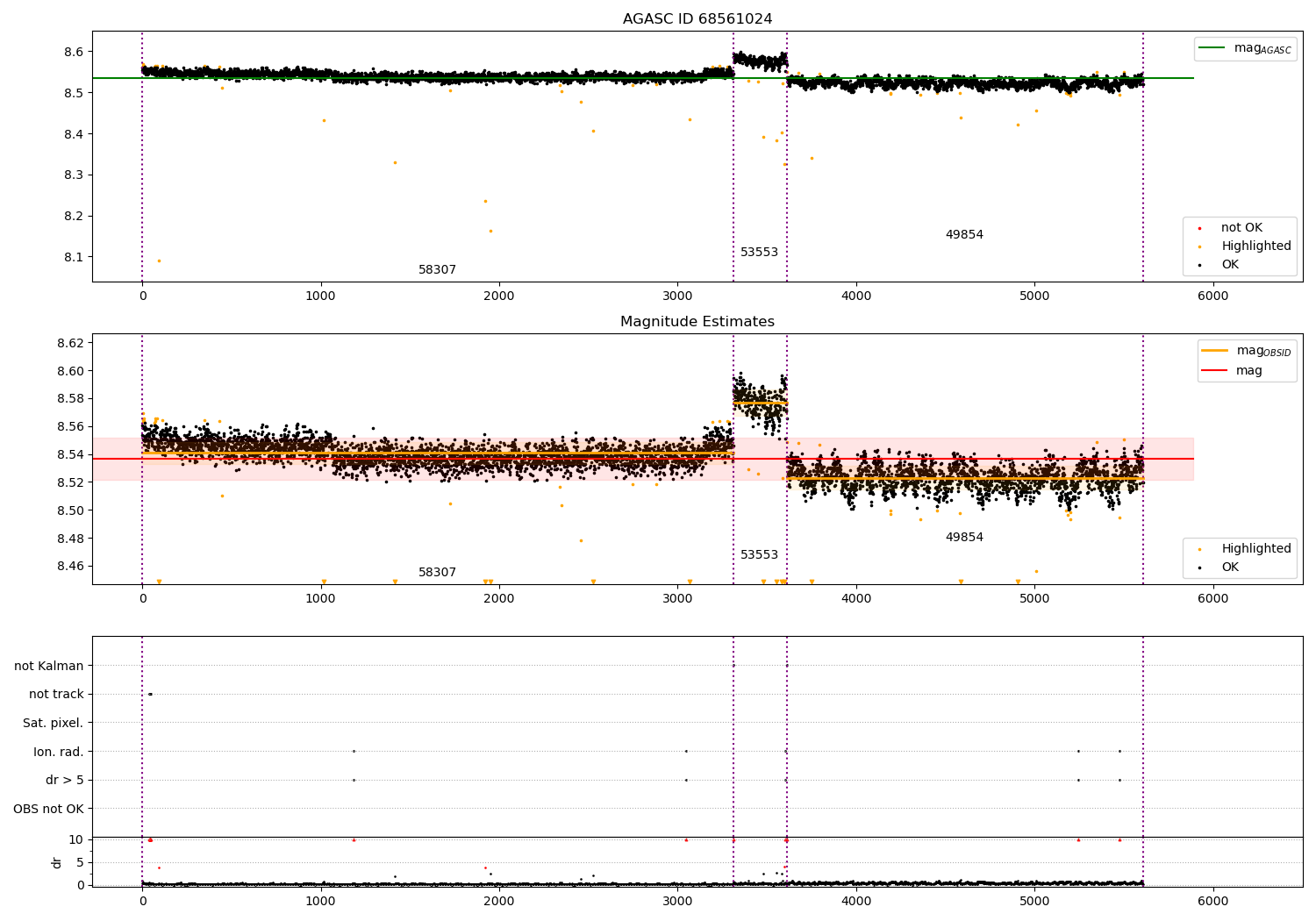Click the rotated 'dr' y-axis label
Viewport: 1316px width, 921px height.
pos(57,862)
